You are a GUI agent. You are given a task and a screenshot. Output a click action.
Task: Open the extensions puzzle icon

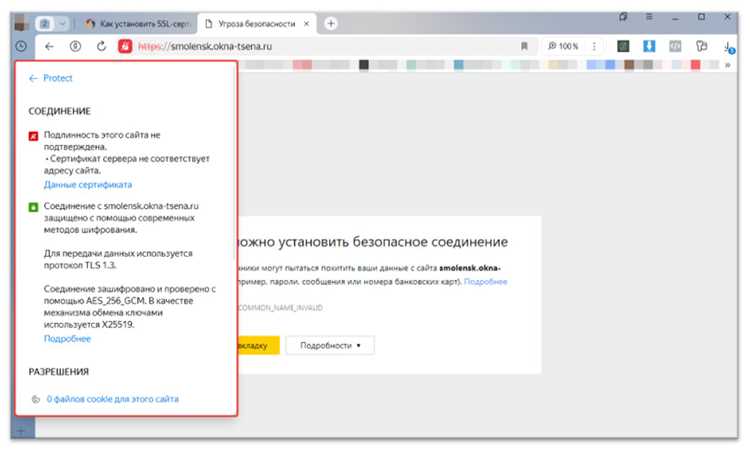(701, 46)
